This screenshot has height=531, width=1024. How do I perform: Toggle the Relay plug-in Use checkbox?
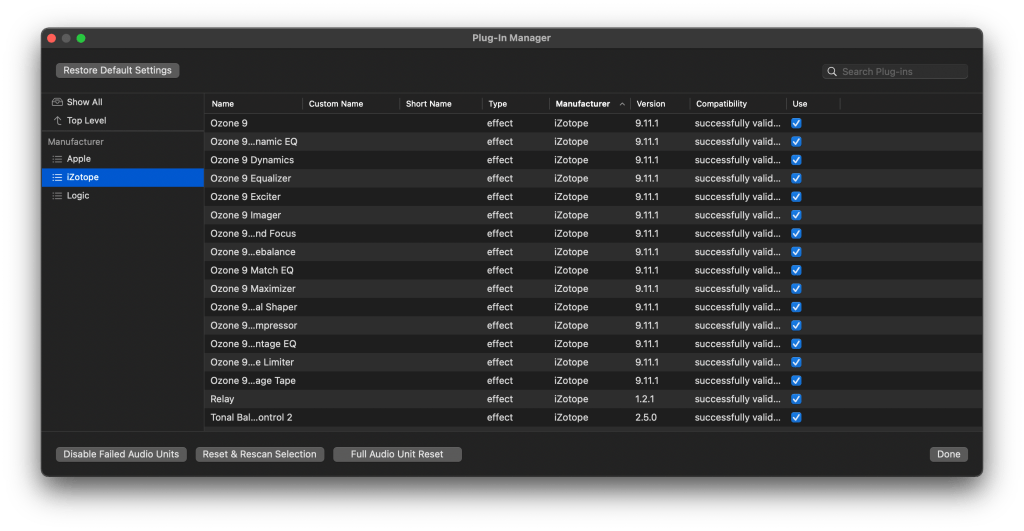[796, 398]
